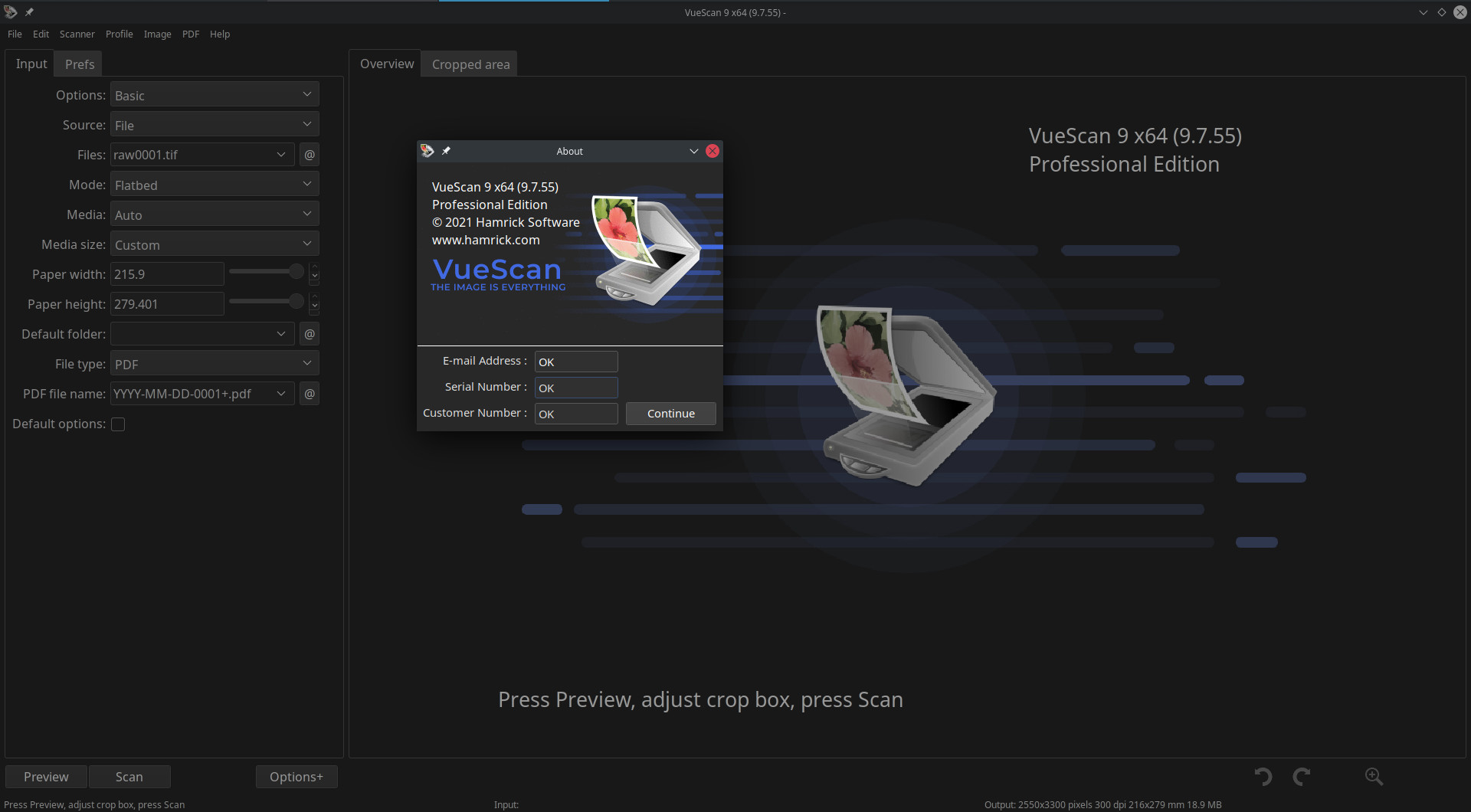Adjust the Paper height slider
The width and height of the screenshot is (1471, 812).
[267, 301]
